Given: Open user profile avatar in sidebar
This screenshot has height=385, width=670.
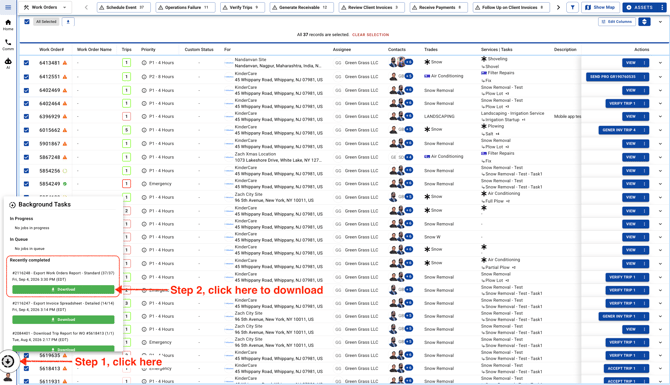Looking at the screenshot, I should coord(8,377).
